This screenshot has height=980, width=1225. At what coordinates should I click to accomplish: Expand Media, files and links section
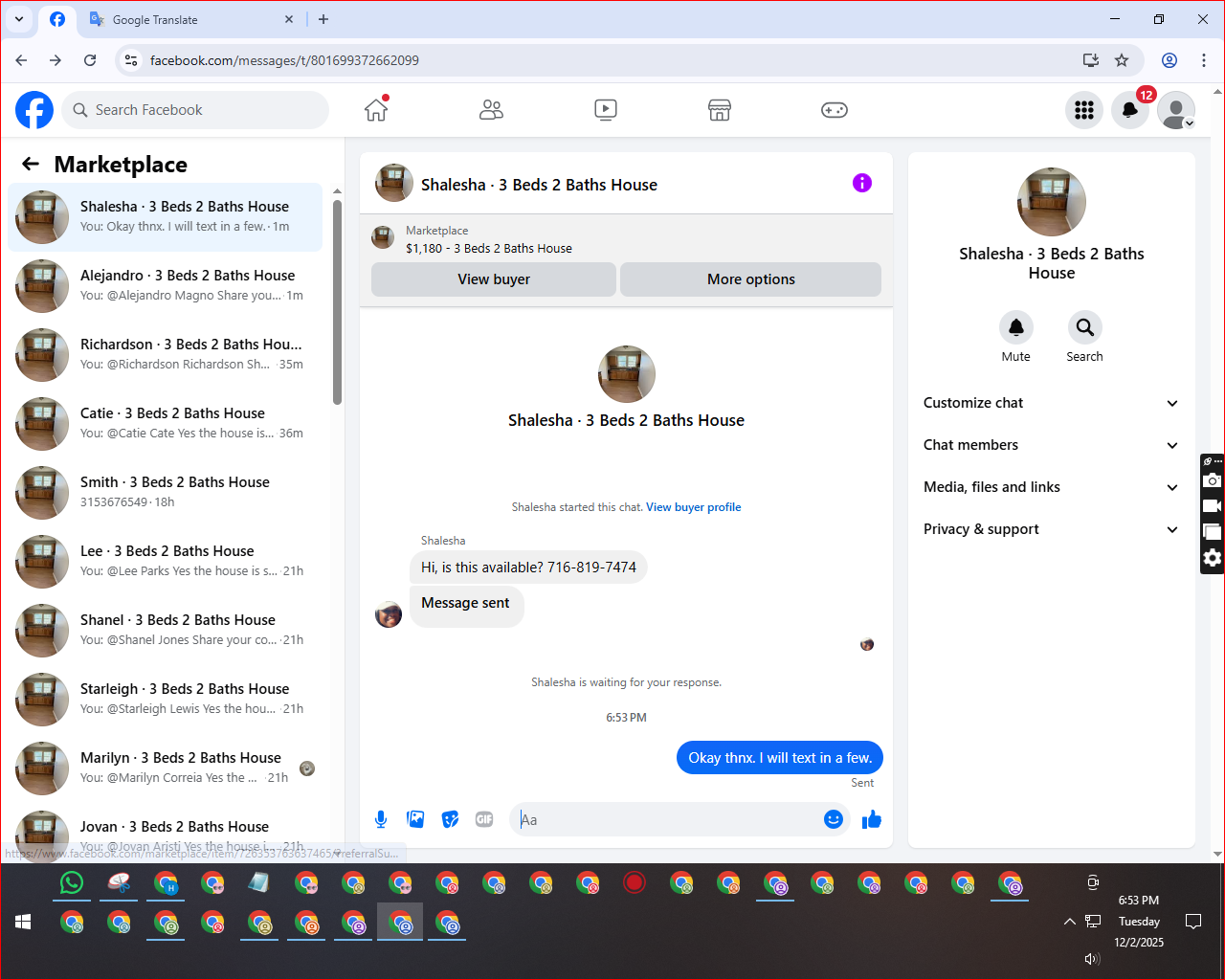pos(1052,487)
